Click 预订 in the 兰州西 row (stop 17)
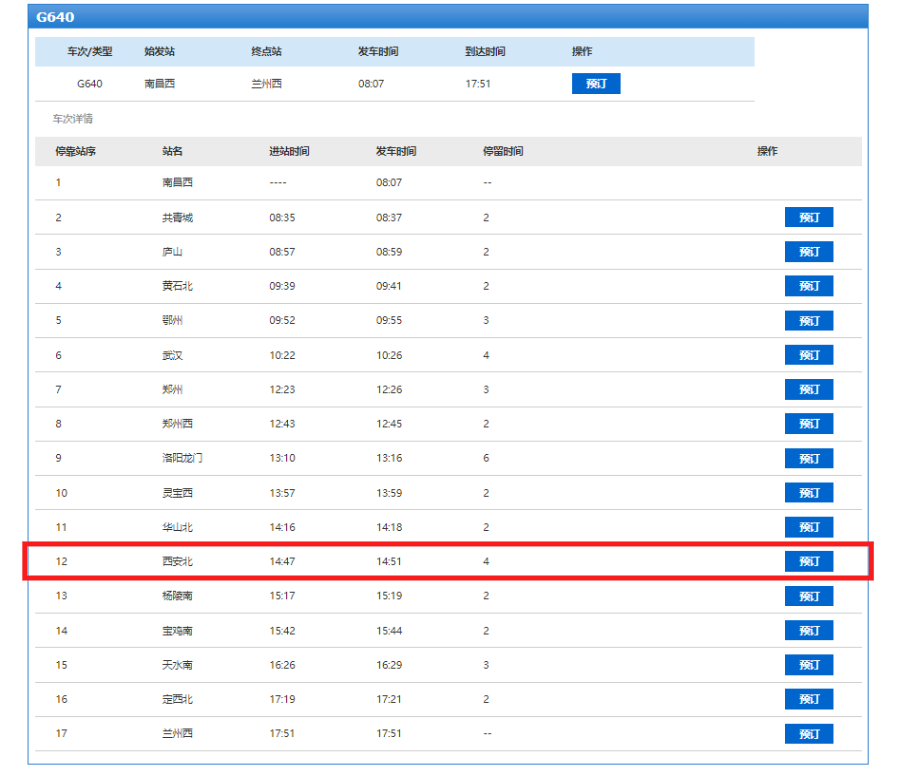 [x=808, y=734]
